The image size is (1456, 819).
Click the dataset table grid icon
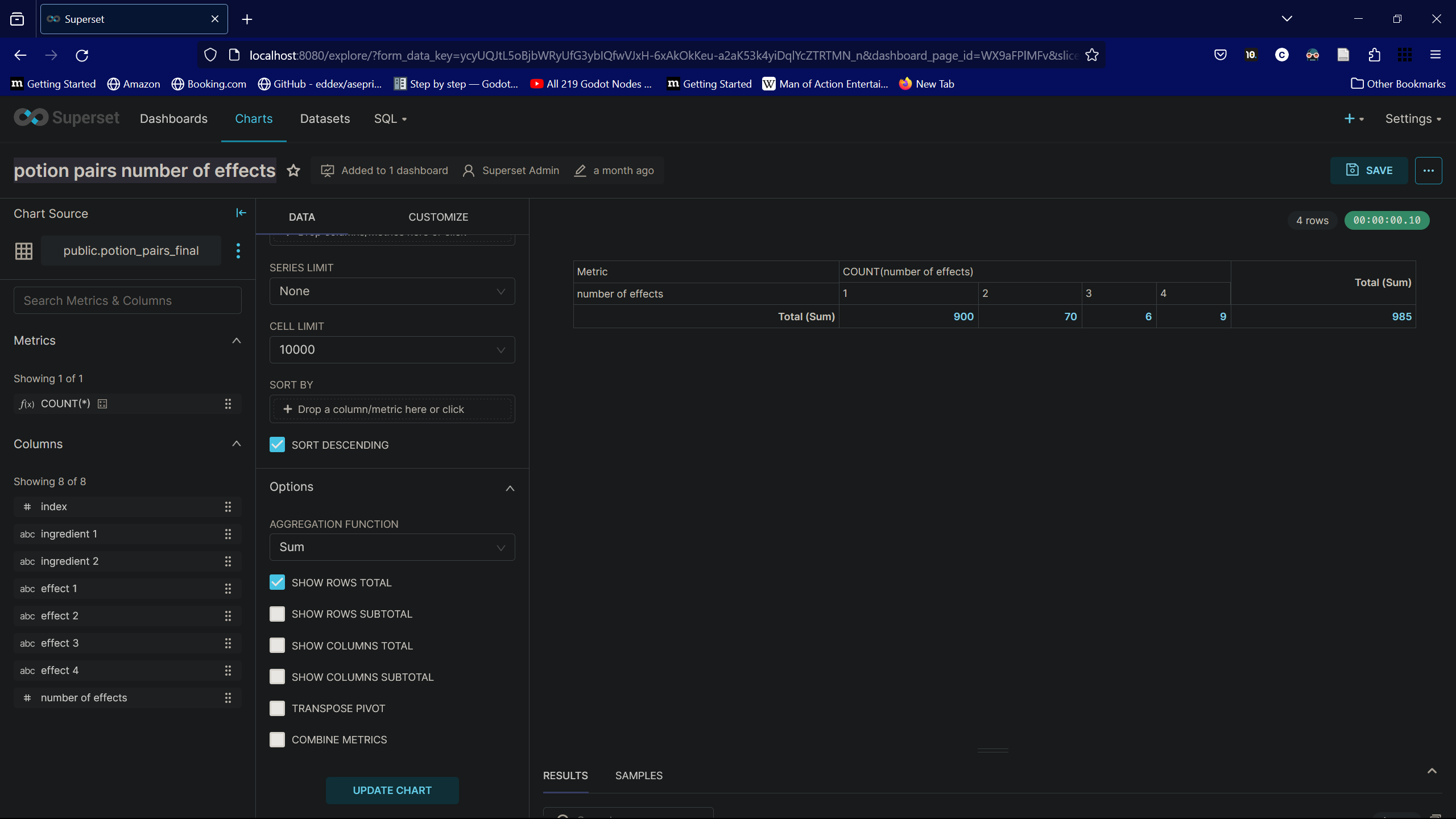tap(24, 251)
